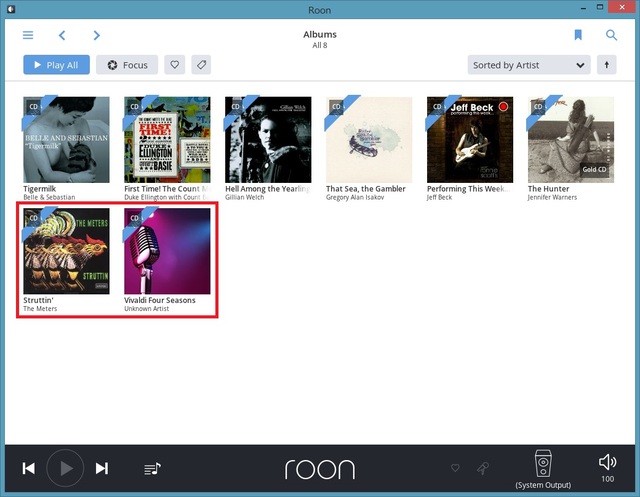The height and width of the screenshot is (497, 640).
Task: Toggle sort direction arrow button
Action: click(x=606, y=65)
